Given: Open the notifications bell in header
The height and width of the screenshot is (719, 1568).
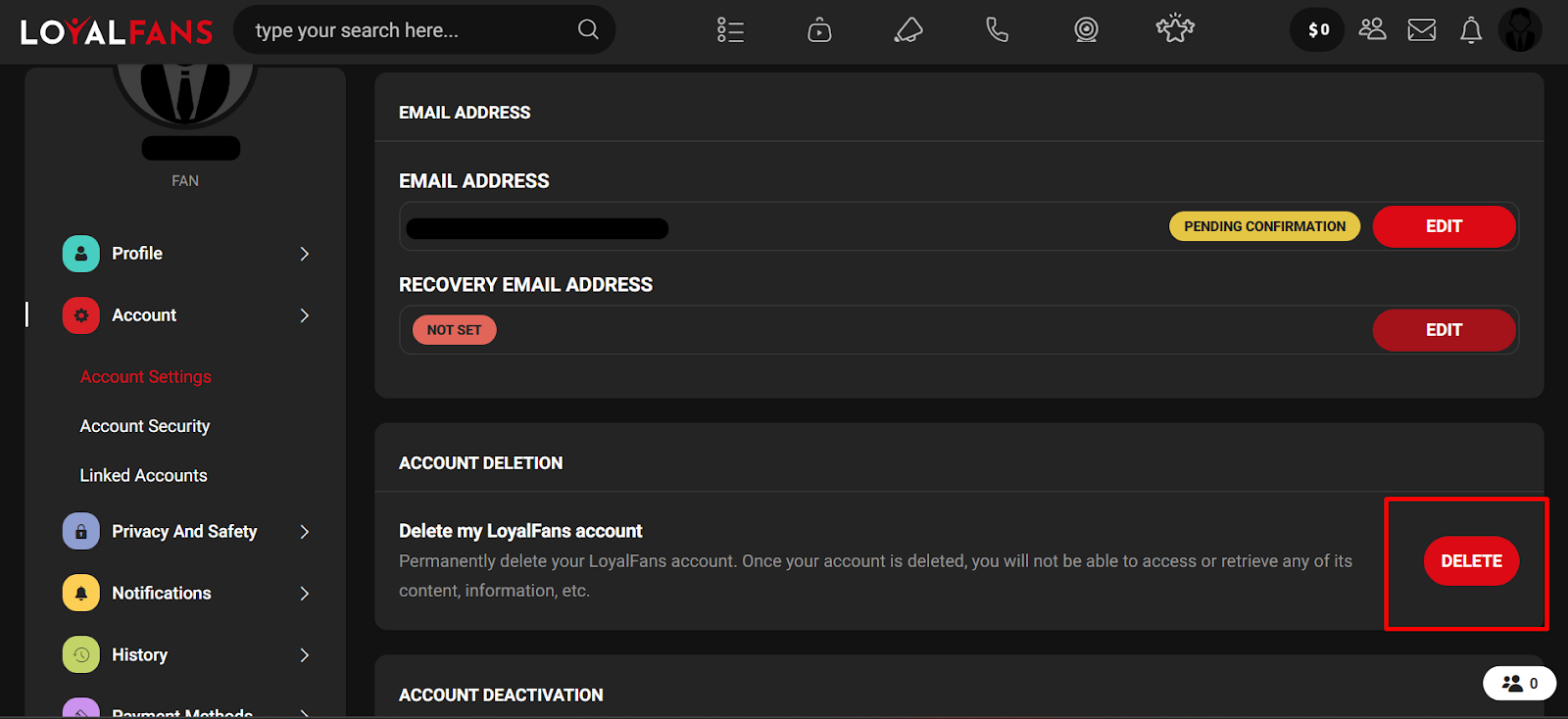Looking at the screenshot, I should tap(1471, 30).
